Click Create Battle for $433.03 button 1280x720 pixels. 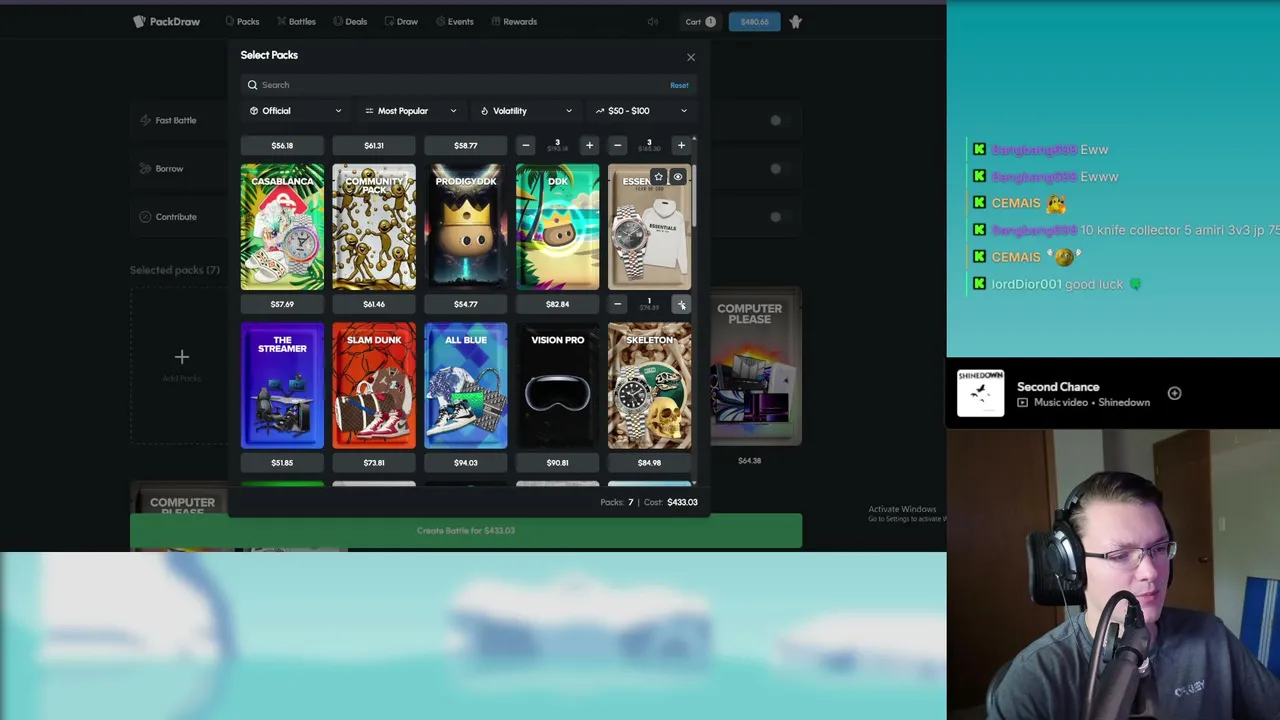tap(466, 530)
